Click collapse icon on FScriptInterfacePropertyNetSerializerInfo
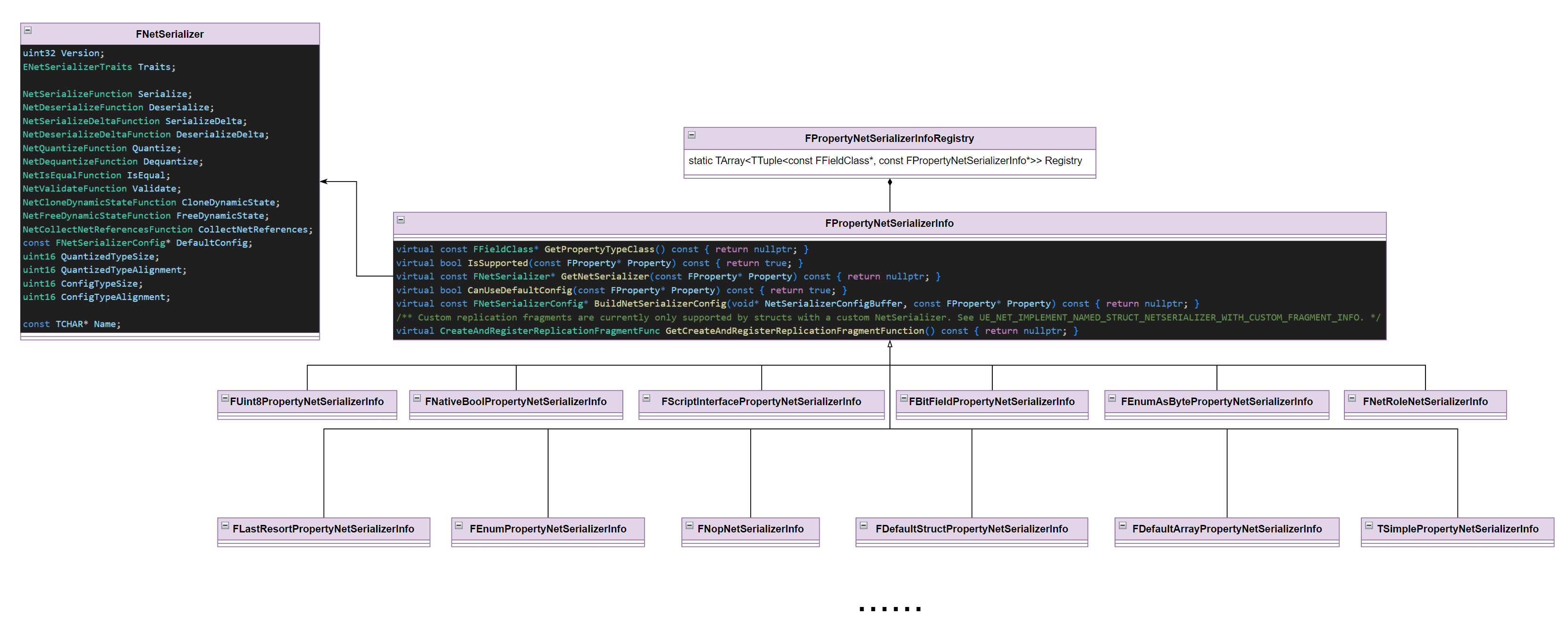This screenshot has width=1568, height=623. [646, 399]
